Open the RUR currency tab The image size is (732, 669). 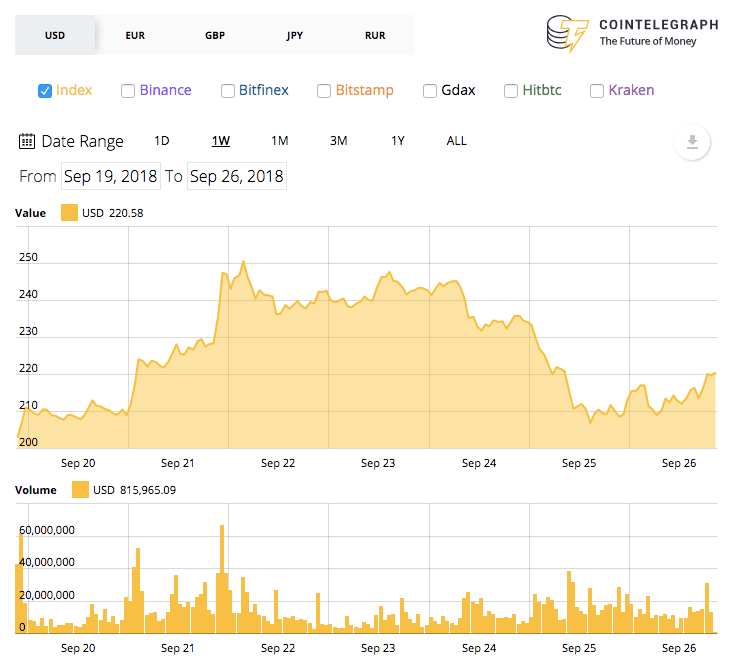(375, 35)
